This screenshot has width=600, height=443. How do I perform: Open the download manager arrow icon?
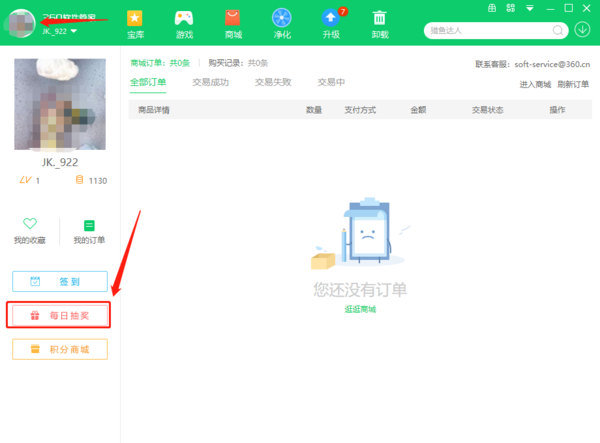(x=582, y=29)
